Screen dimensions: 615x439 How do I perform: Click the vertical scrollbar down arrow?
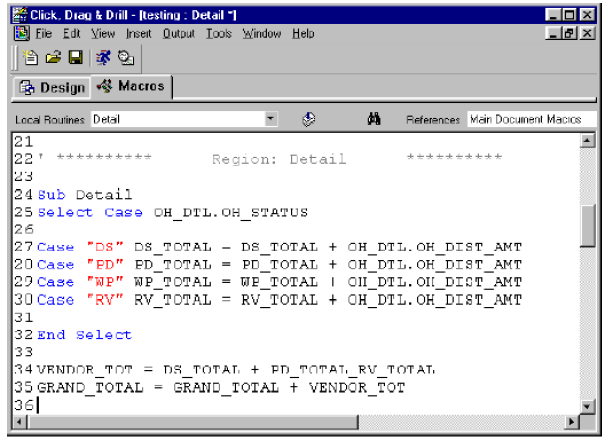[x=588, y=405]
